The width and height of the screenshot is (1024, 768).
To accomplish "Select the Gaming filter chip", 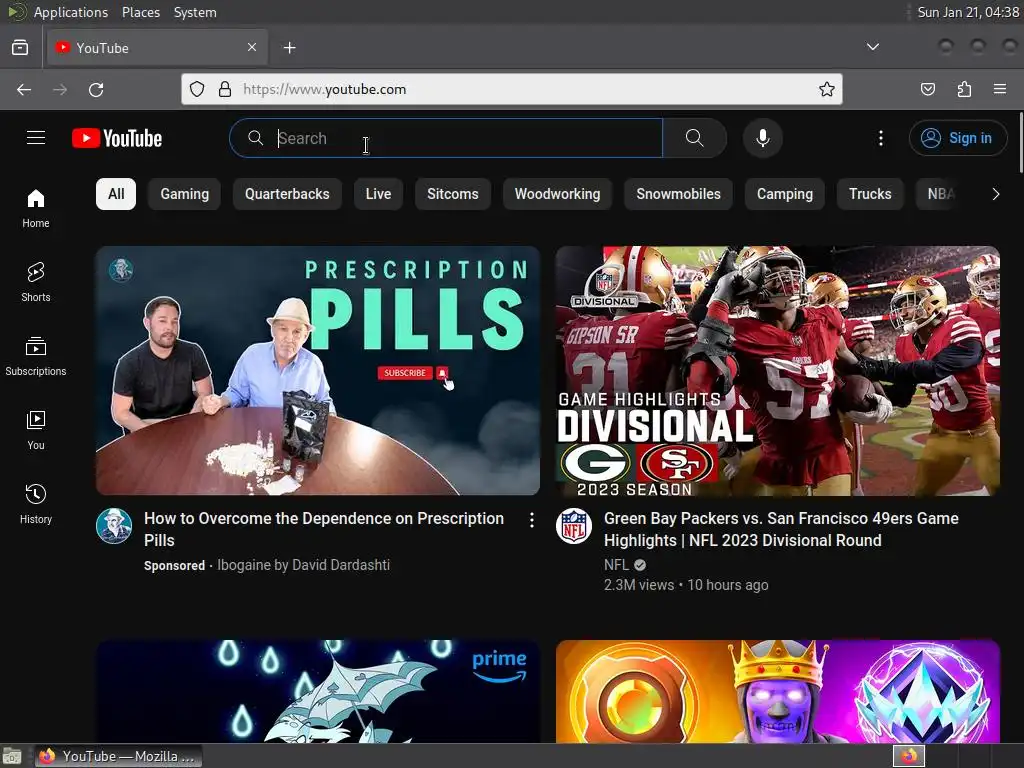I will pos(185,194).
